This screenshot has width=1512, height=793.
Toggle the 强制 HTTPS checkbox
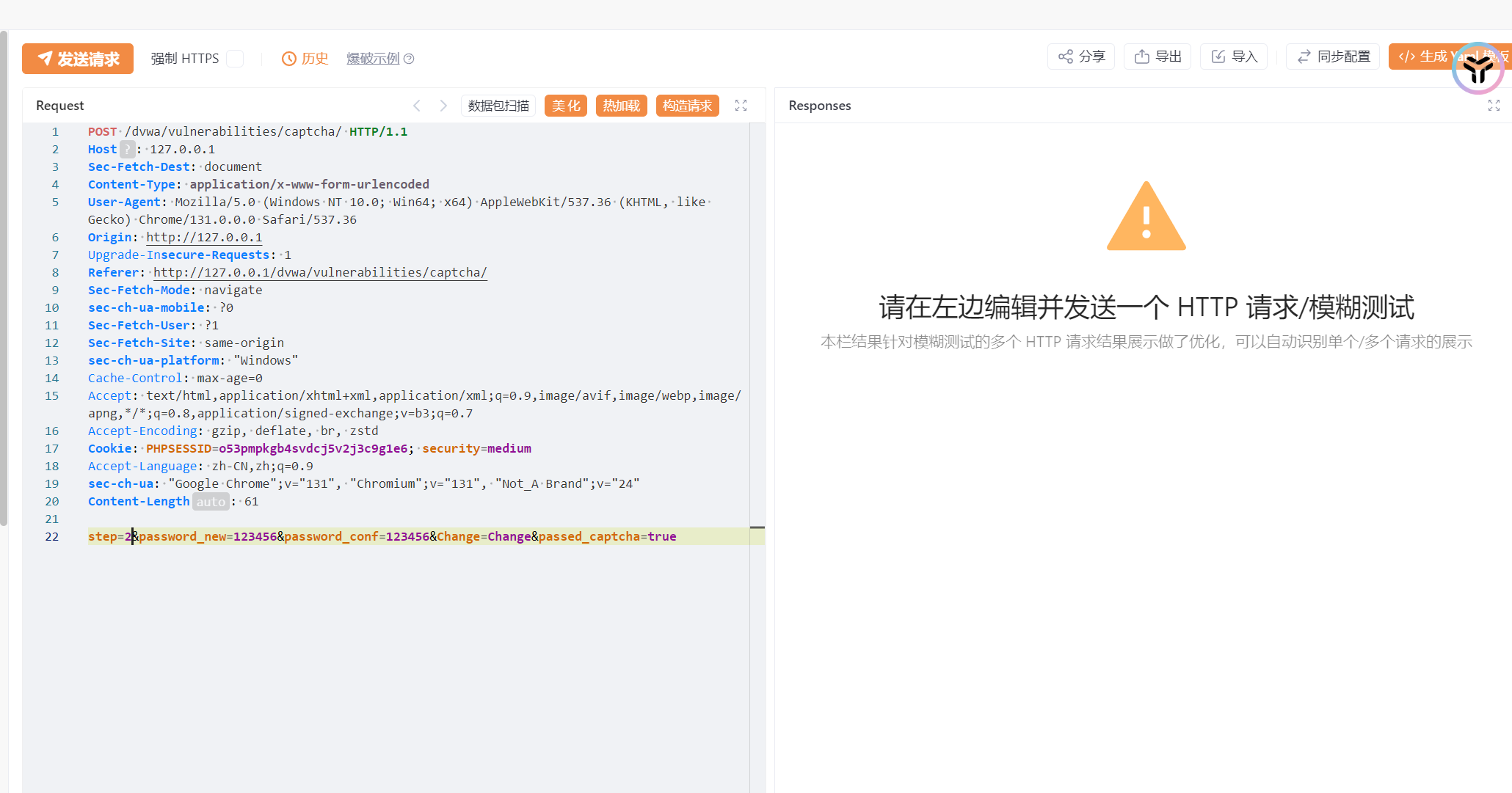tap(235, 59)
